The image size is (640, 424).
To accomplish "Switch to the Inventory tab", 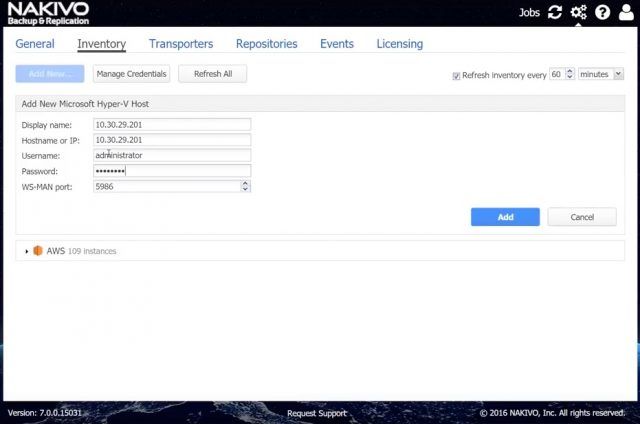I will point(102,44).
